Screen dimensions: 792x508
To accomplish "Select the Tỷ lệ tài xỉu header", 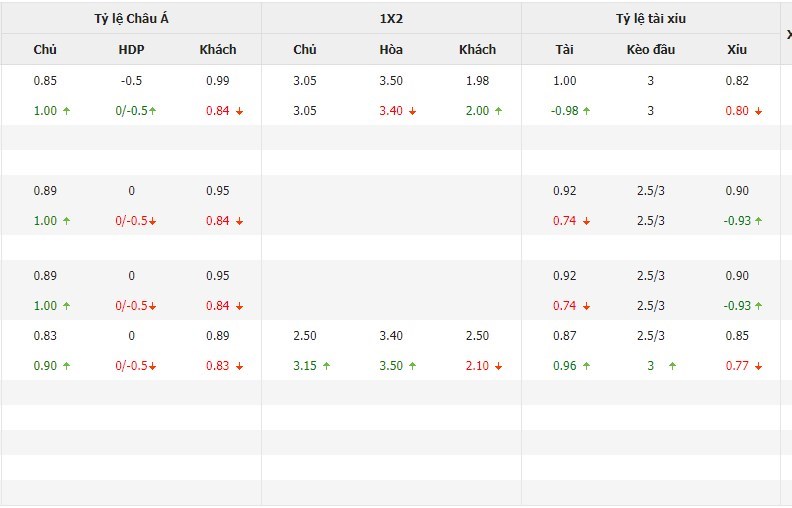I will pyautogui.click(x=651, y=18).
